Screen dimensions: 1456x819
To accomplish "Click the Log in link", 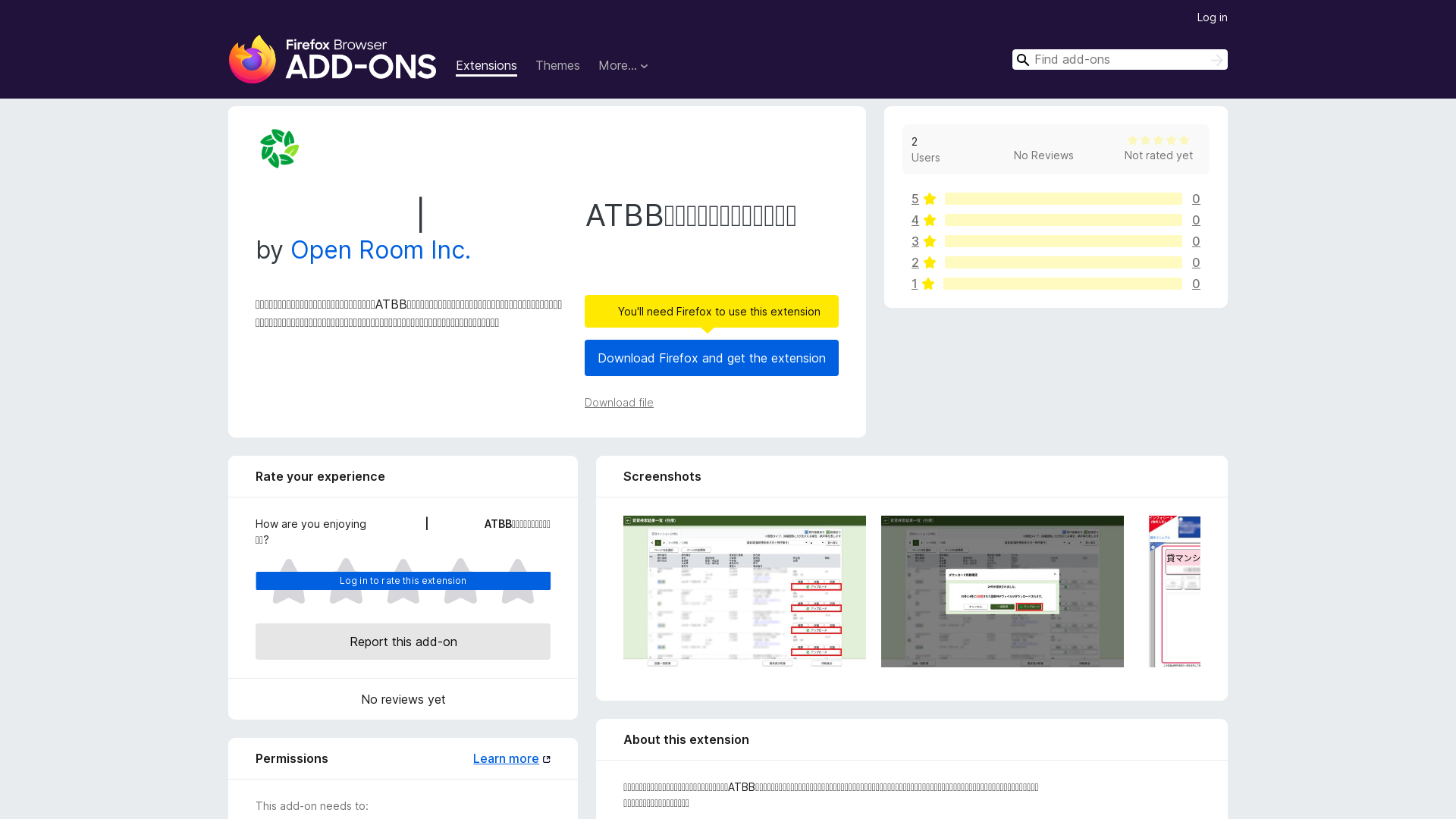I will coord(1212,17).
